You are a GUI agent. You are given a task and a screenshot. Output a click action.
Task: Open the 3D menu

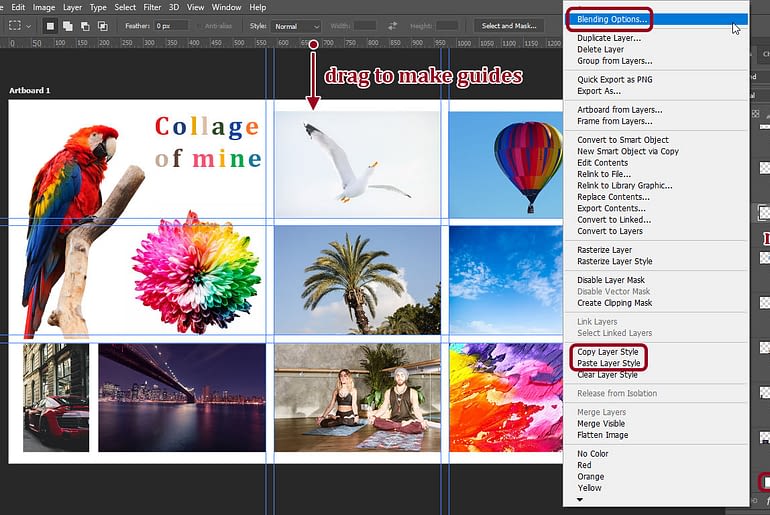tap(174, 7)
